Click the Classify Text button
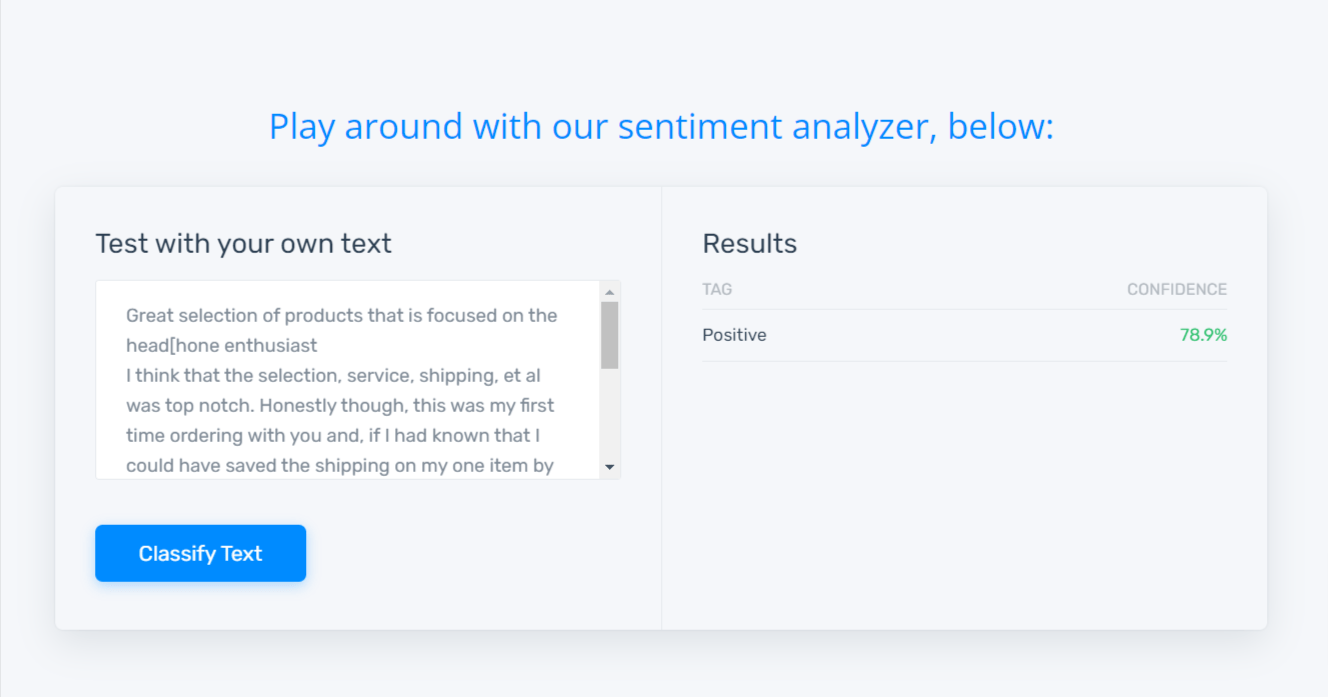The image size is (1328, 697). click(x=200, y=553)
